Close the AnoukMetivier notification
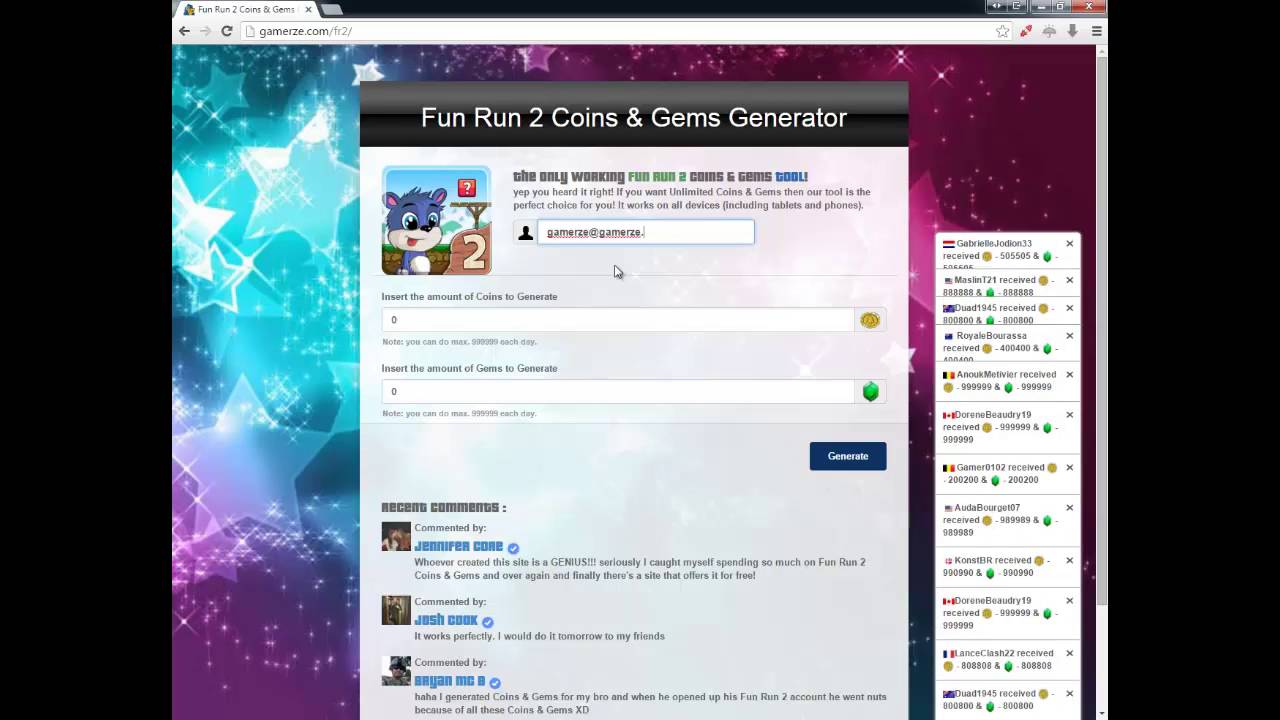 pyautogui.click(x=1069, y=375)
